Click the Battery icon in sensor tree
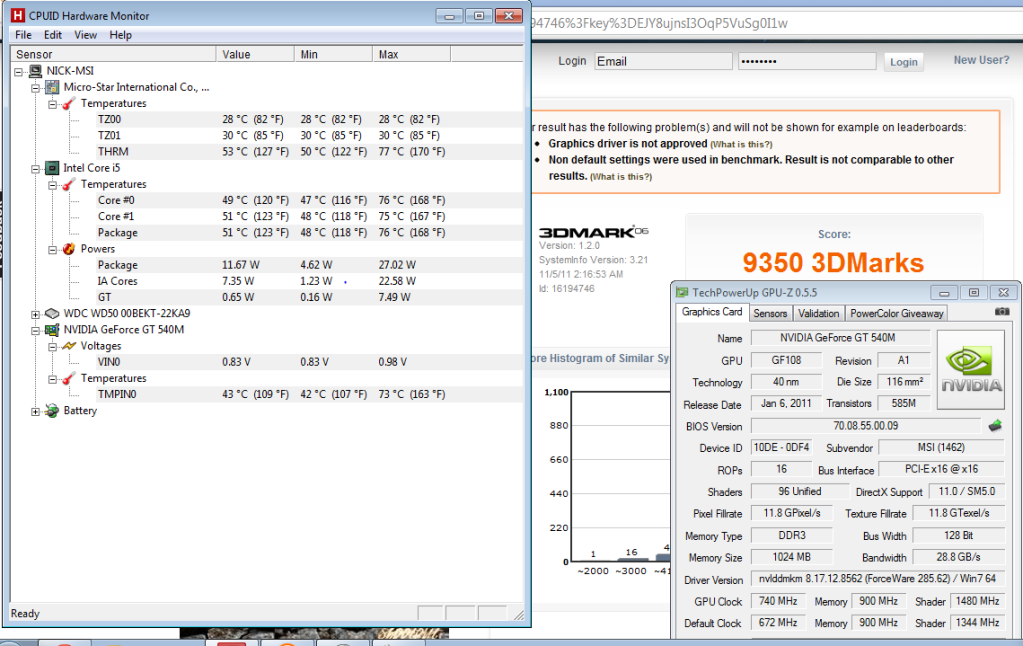The height and width of the screenshot is (646, 1023). coord(52,411)
